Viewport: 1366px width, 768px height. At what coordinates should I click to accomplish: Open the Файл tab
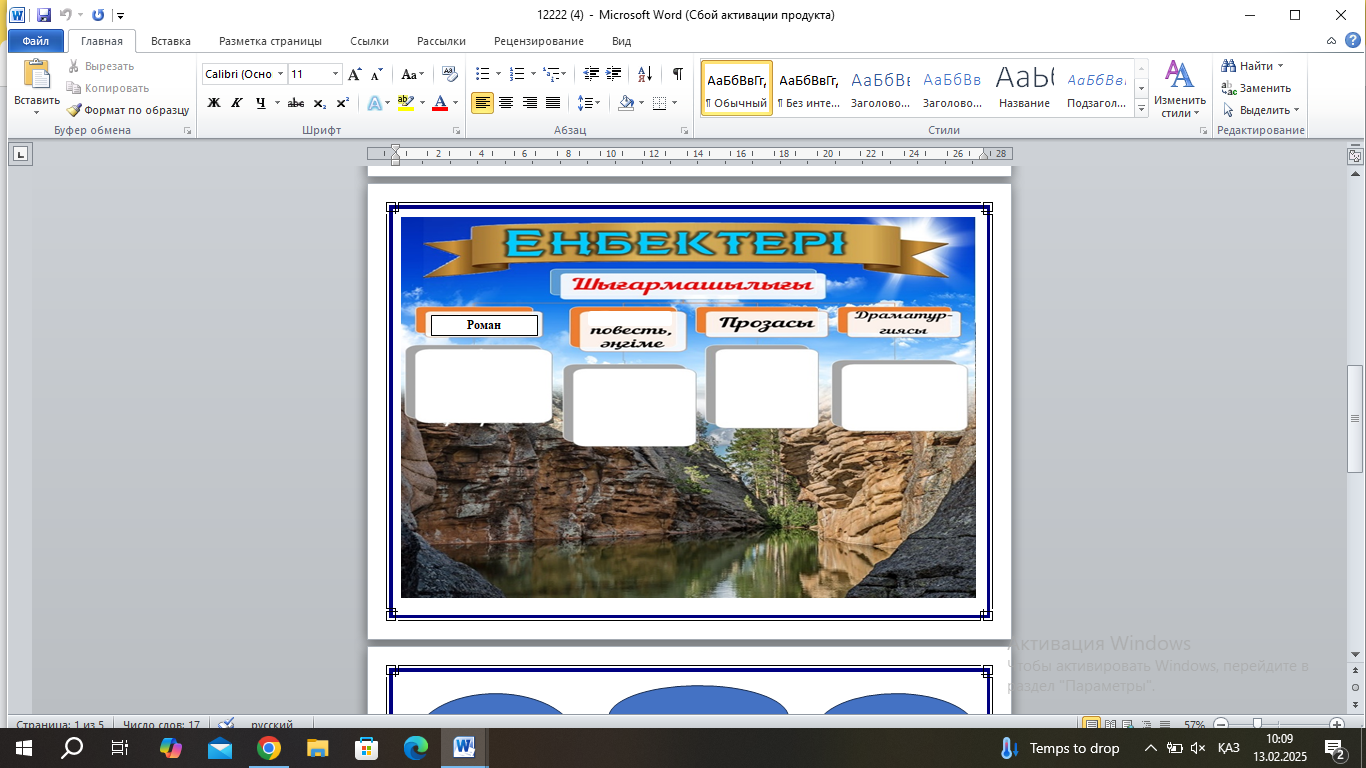pyautogui.click(x=36, y=41)
